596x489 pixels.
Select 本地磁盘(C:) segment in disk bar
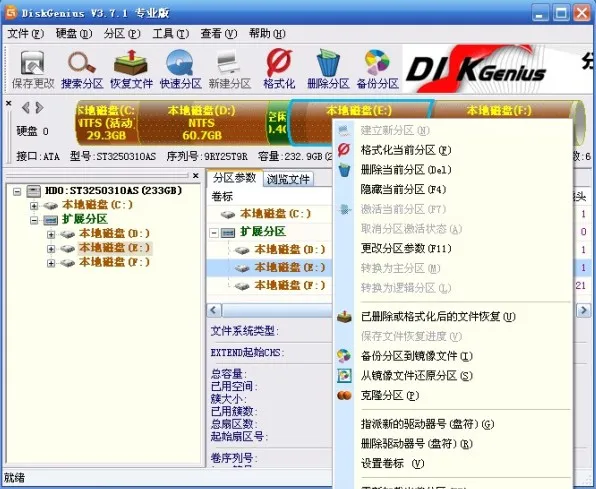tap(106, 122)
